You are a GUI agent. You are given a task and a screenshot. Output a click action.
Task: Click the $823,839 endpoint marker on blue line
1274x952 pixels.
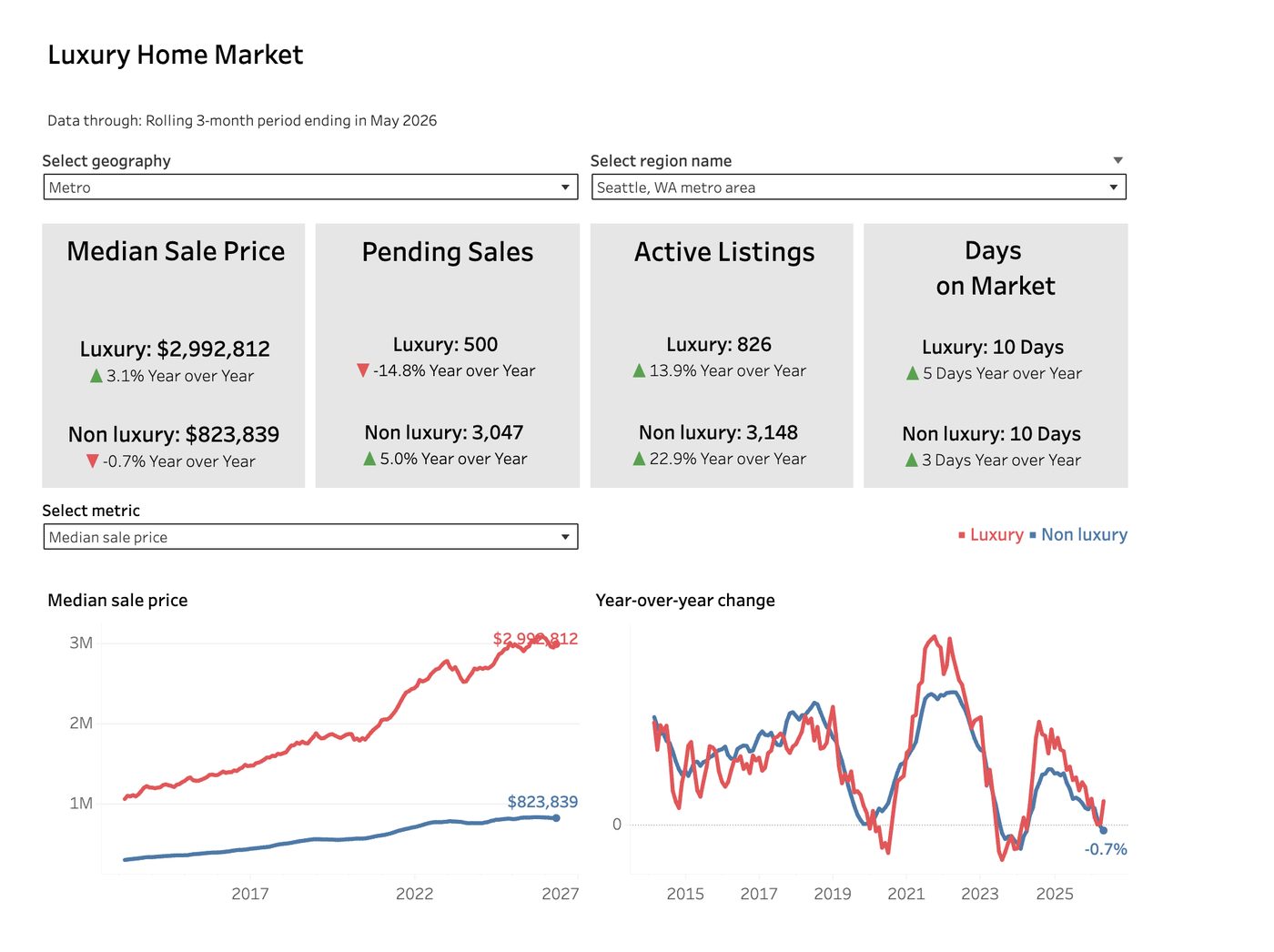(x=556, y=818)
